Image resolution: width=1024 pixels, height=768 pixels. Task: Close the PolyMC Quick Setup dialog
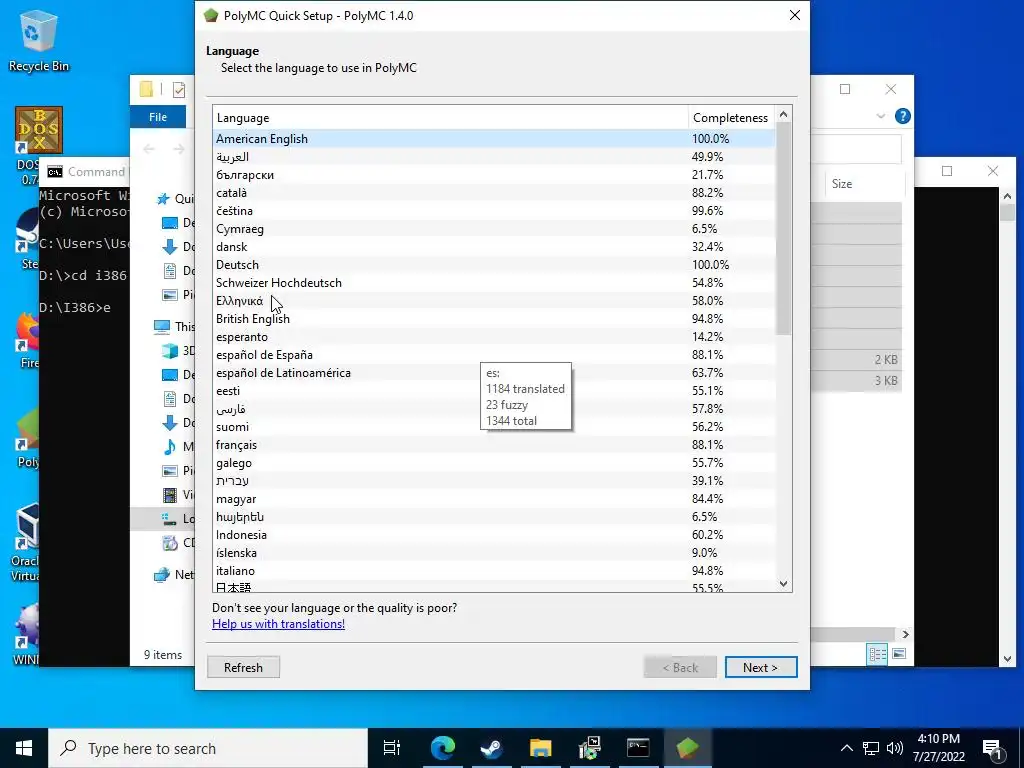click(x=794, y=15)
